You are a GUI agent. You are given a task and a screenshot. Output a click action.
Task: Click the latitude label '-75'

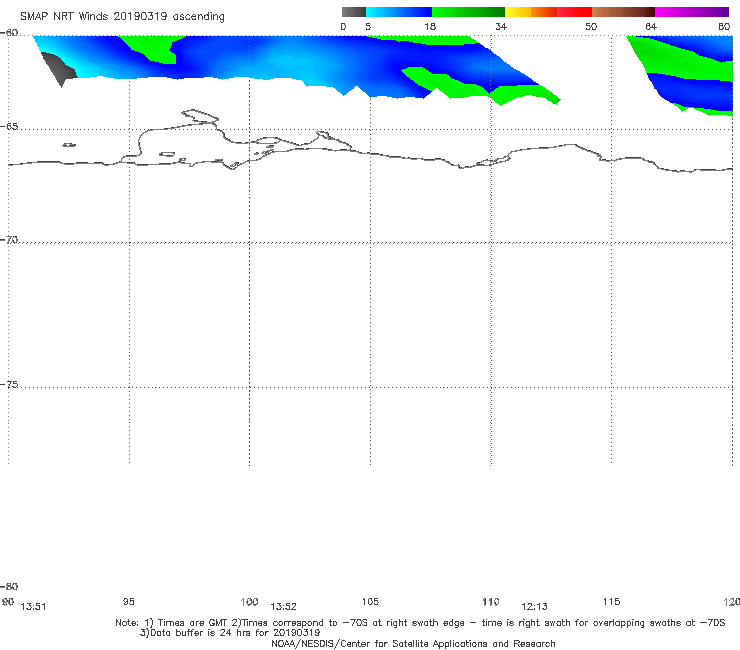[9, 384]
